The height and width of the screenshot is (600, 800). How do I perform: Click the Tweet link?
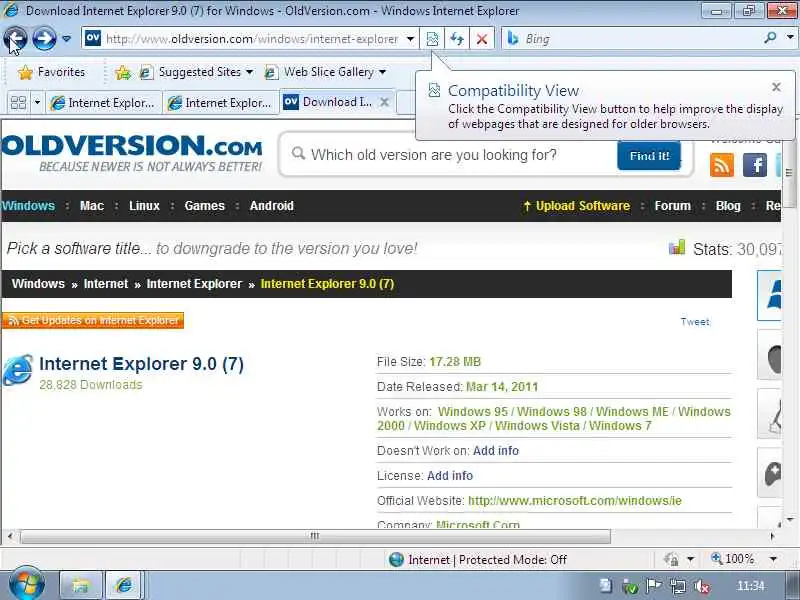(695, 321)
